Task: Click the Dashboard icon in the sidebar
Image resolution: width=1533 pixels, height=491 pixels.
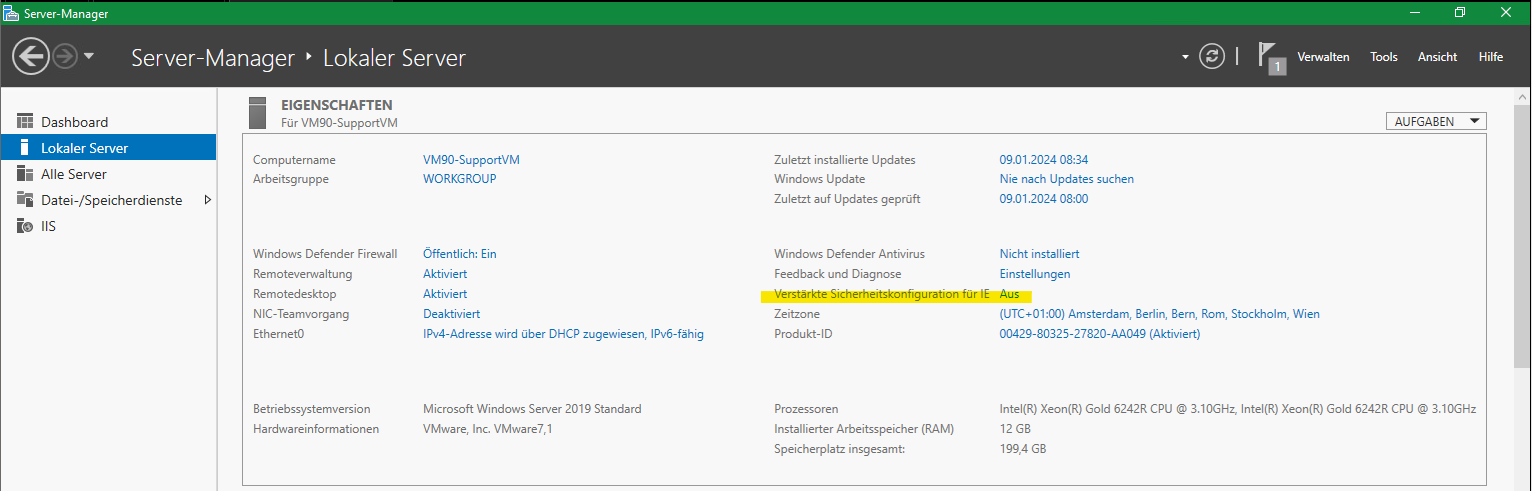Action: tap(25, 122)
